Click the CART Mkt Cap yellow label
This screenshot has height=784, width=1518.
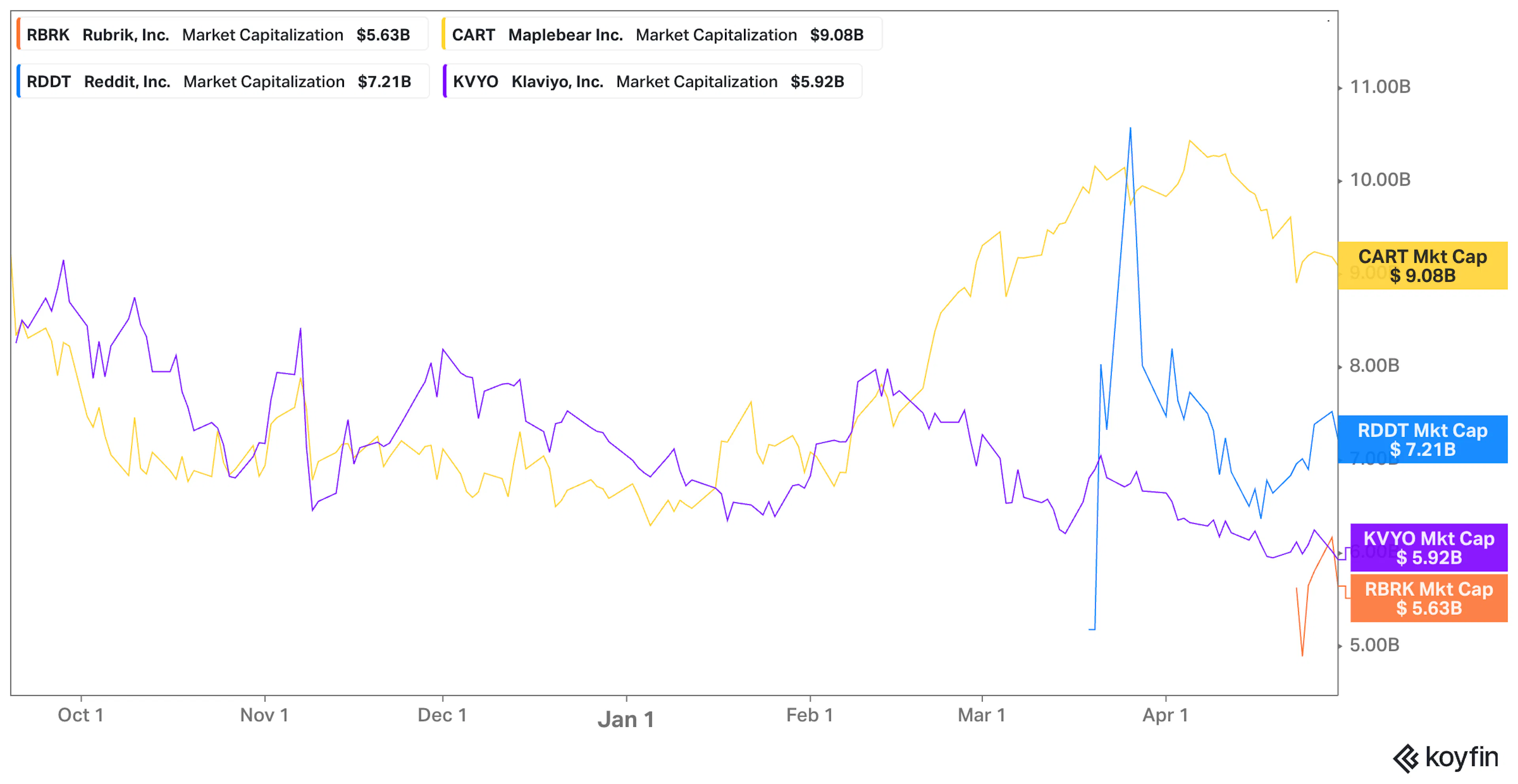pos(1423,266)
